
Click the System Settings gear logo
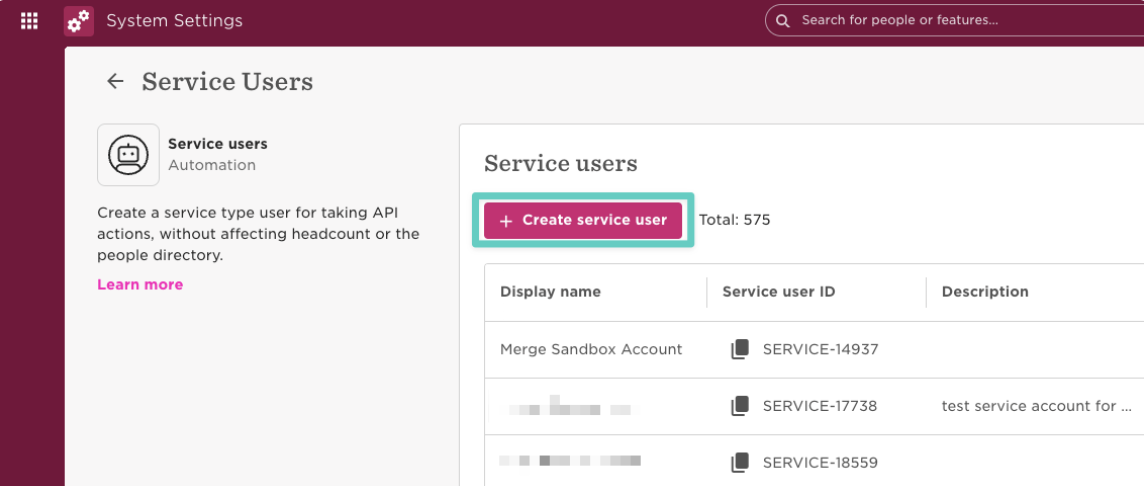point(79,21)
